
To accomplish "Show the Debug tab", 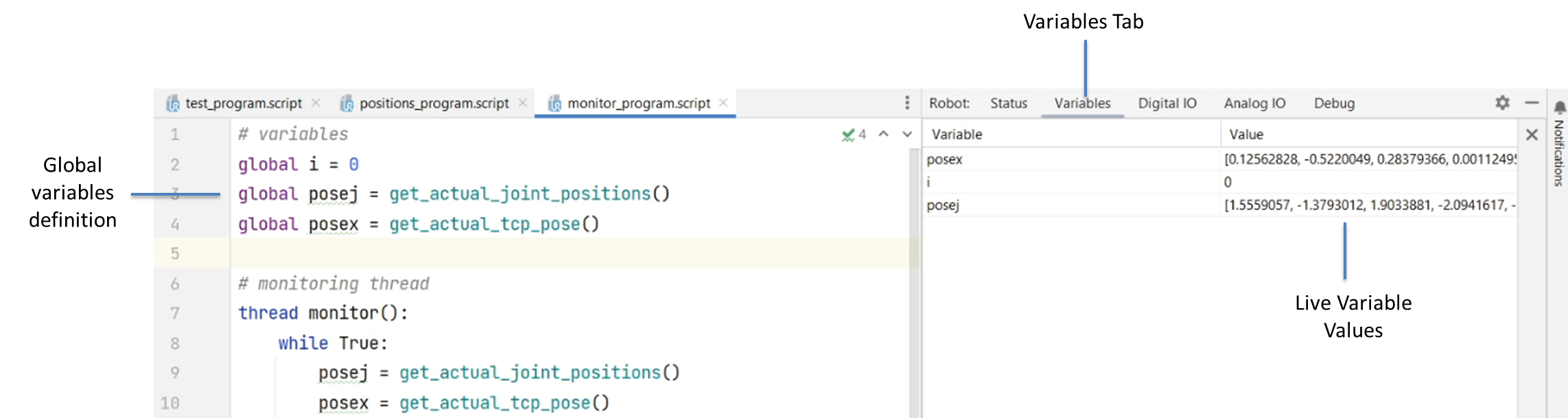I will pyautogui.click(x=1334, y=104).
